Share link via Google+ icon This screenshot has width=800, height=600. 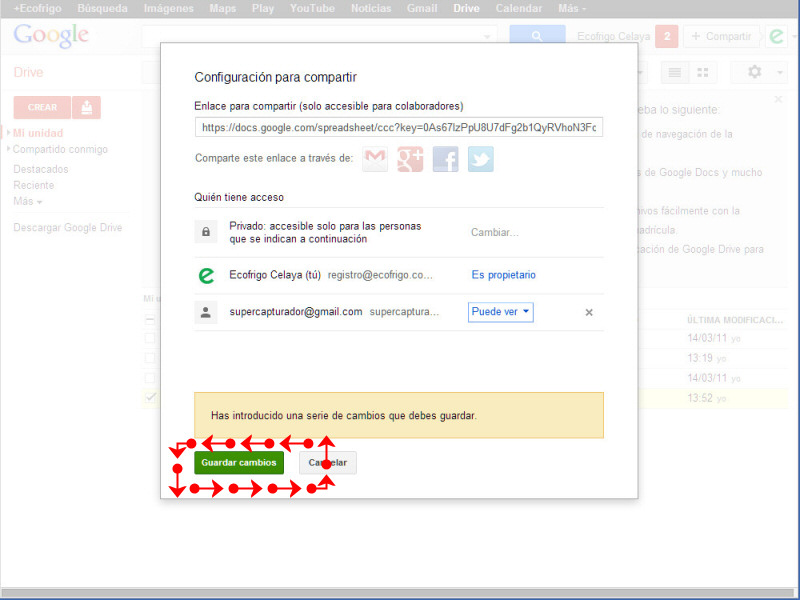click(x=410, y=159)
